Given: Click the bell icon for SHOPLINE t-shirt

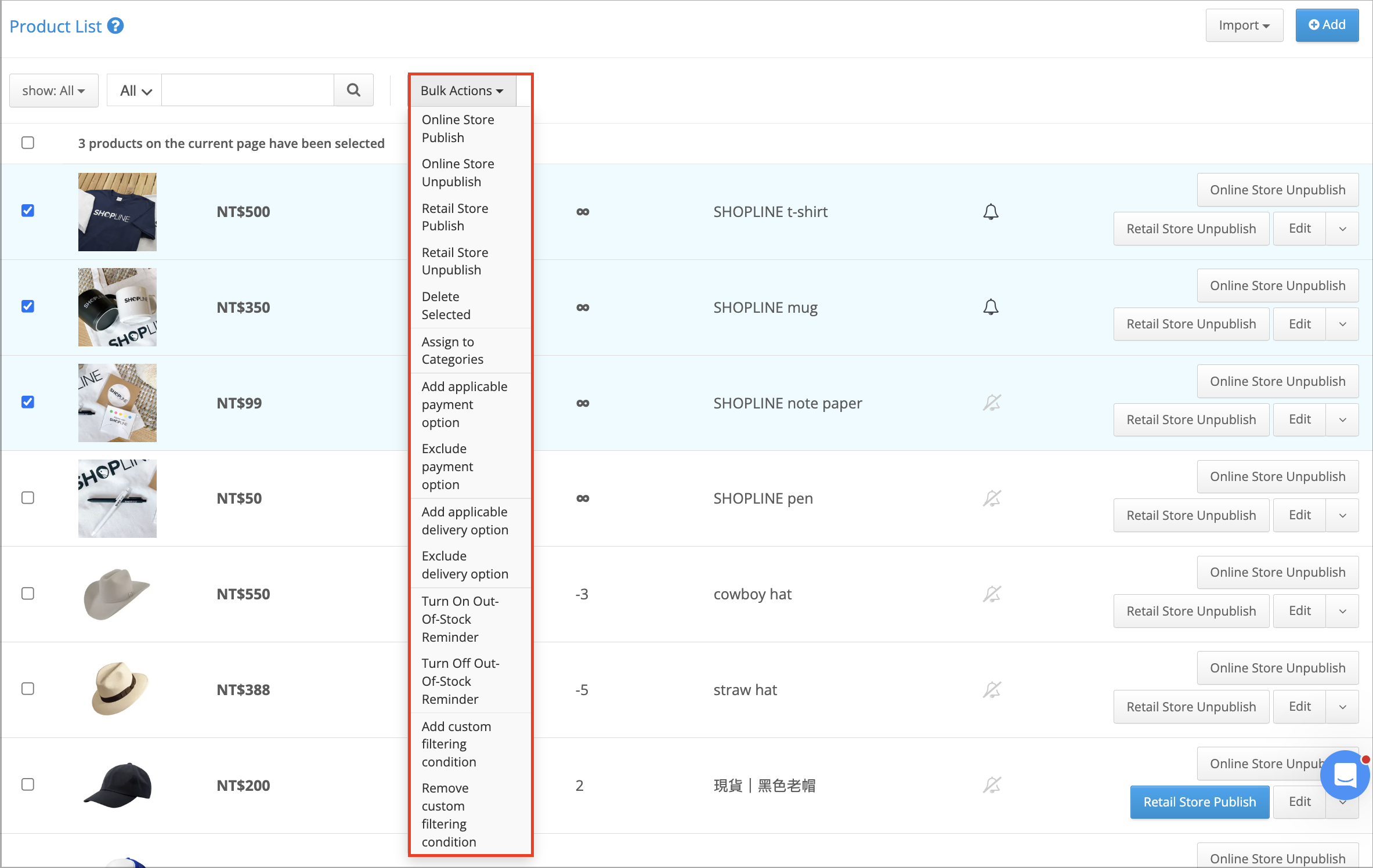Looking at the screenshot, I should tap(991, 212).
